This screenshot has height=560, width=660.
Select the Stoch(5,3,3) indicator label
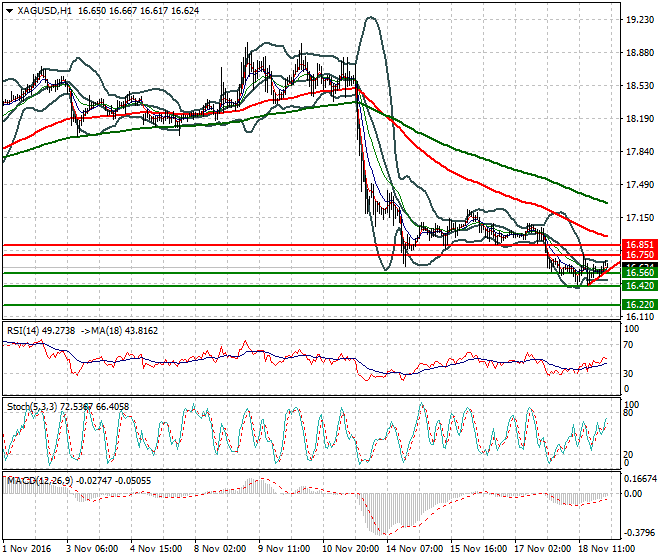tap(33, 406)
